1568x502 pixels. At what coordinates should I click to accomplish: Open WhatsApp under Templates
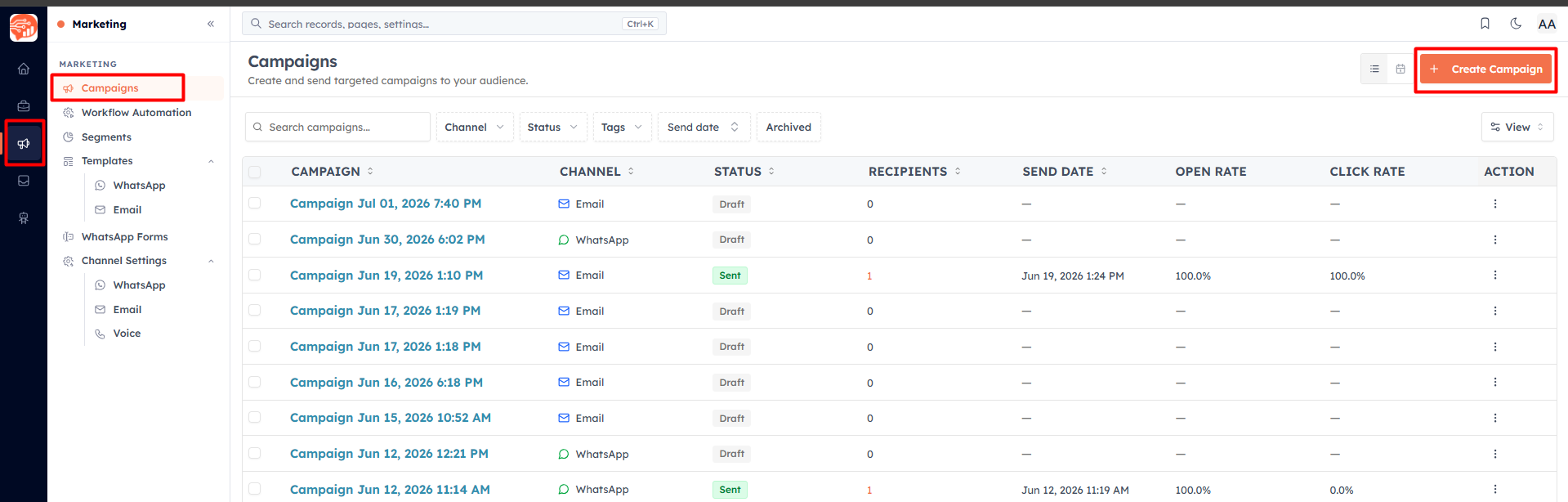click(139, 186)
